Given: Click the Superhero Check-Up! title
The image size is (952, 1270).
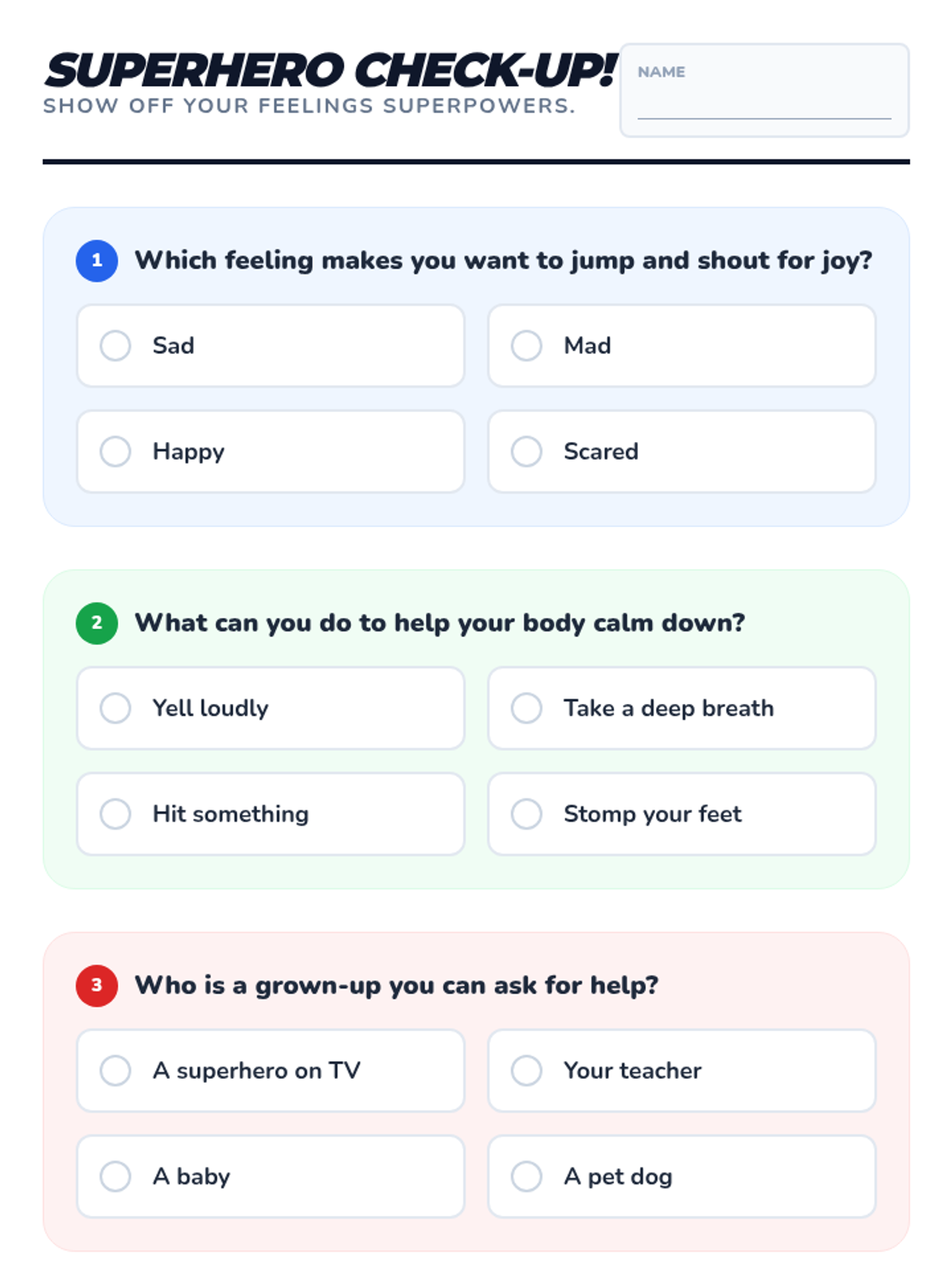Looking at the screenshot, I should point(330,70).
